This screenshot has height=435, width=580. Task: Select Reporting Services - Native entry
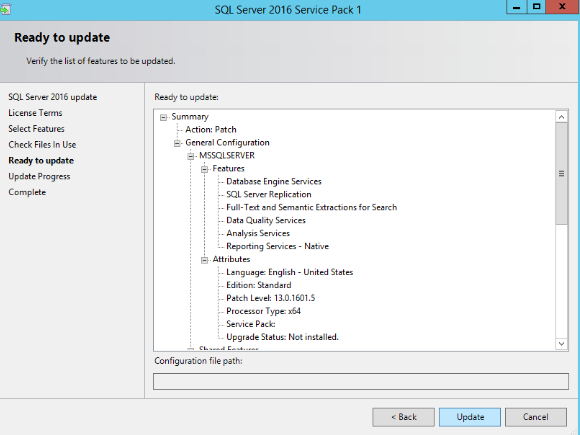coord(277,246)
